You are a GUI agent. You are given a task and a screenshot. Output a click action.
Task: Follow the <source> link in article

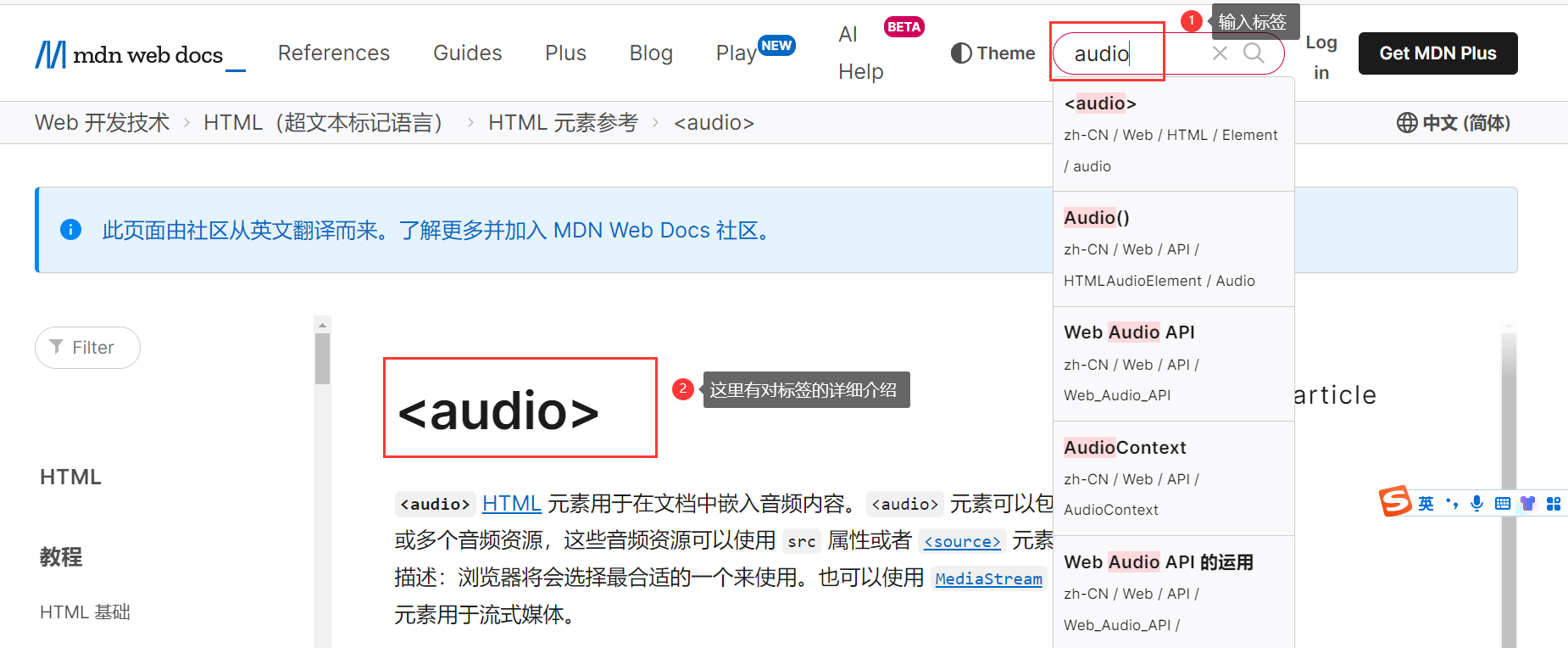click(962, 541)
